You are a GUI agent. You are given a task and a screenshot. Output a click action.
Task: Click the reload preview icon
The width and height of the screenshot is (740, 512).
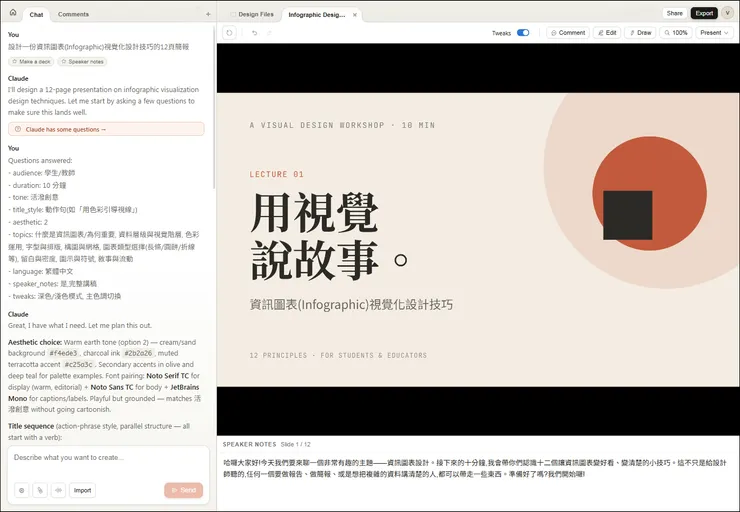[229, 33]
